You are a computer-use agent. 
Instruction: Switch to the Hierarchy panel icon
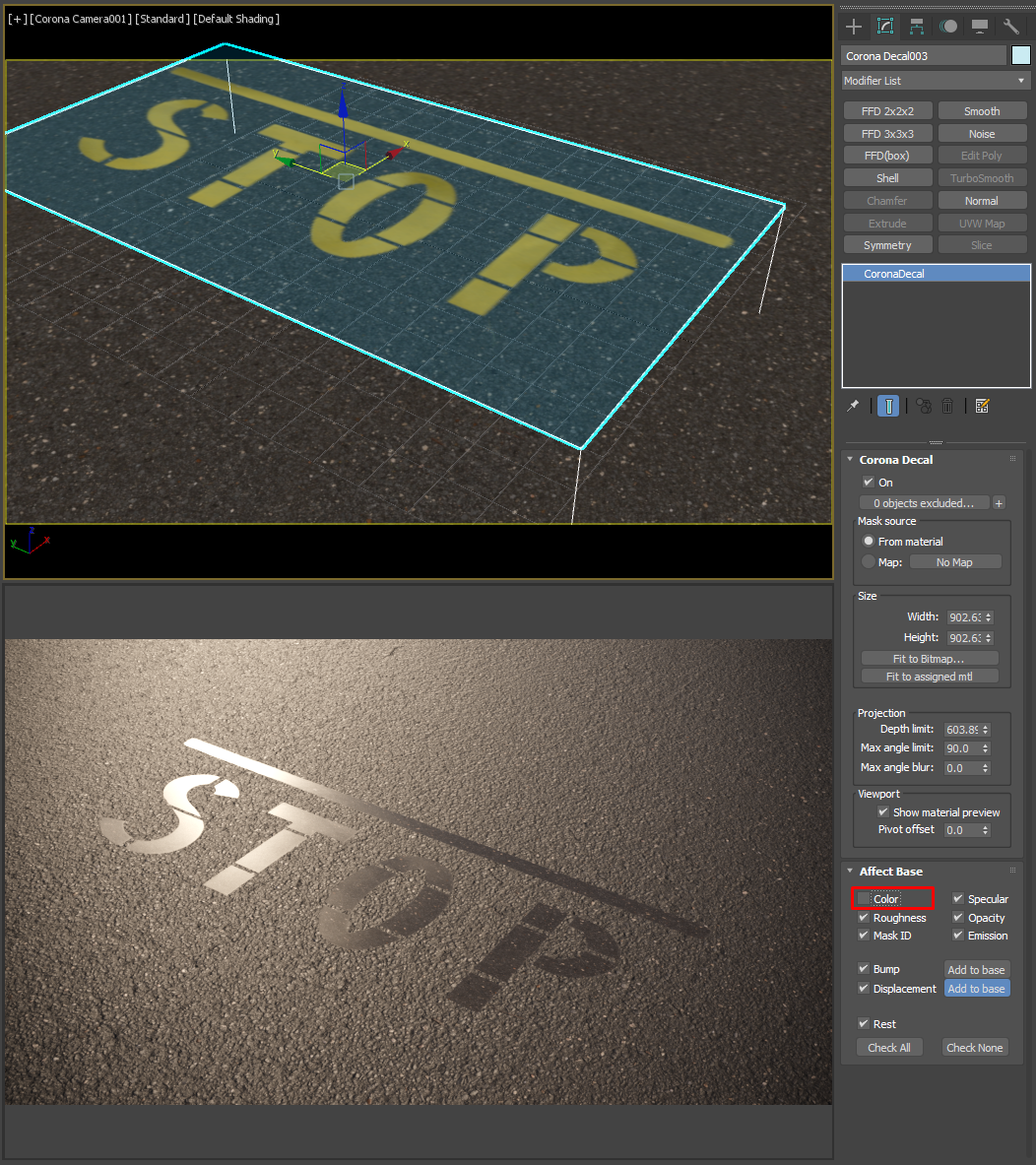(917, 27)
